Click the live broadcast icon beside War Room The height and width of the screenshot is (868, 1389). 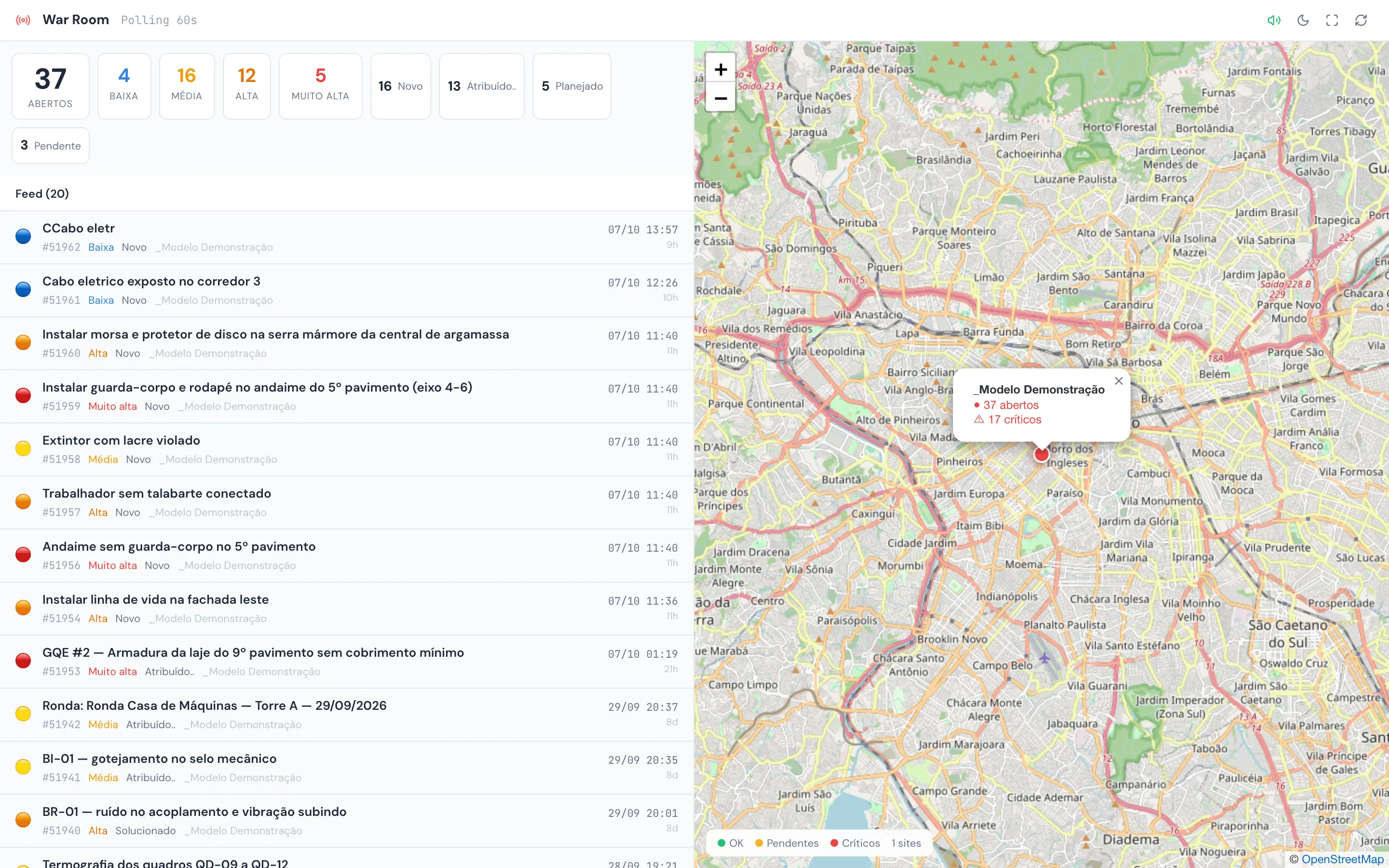(x=23, y=20)
